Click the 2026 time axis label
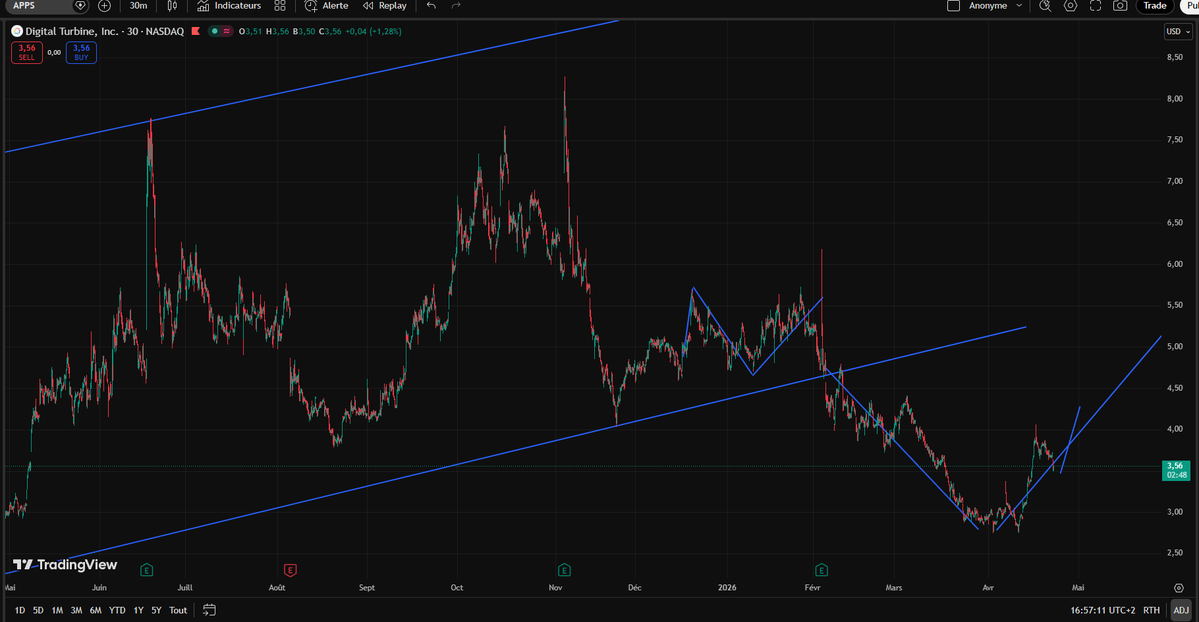1199x622 pixels. [727, 588]
